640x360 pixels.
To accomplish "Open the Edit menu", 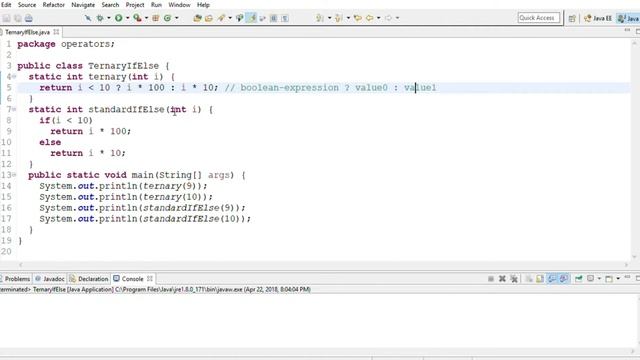I will tap(6, 5).
